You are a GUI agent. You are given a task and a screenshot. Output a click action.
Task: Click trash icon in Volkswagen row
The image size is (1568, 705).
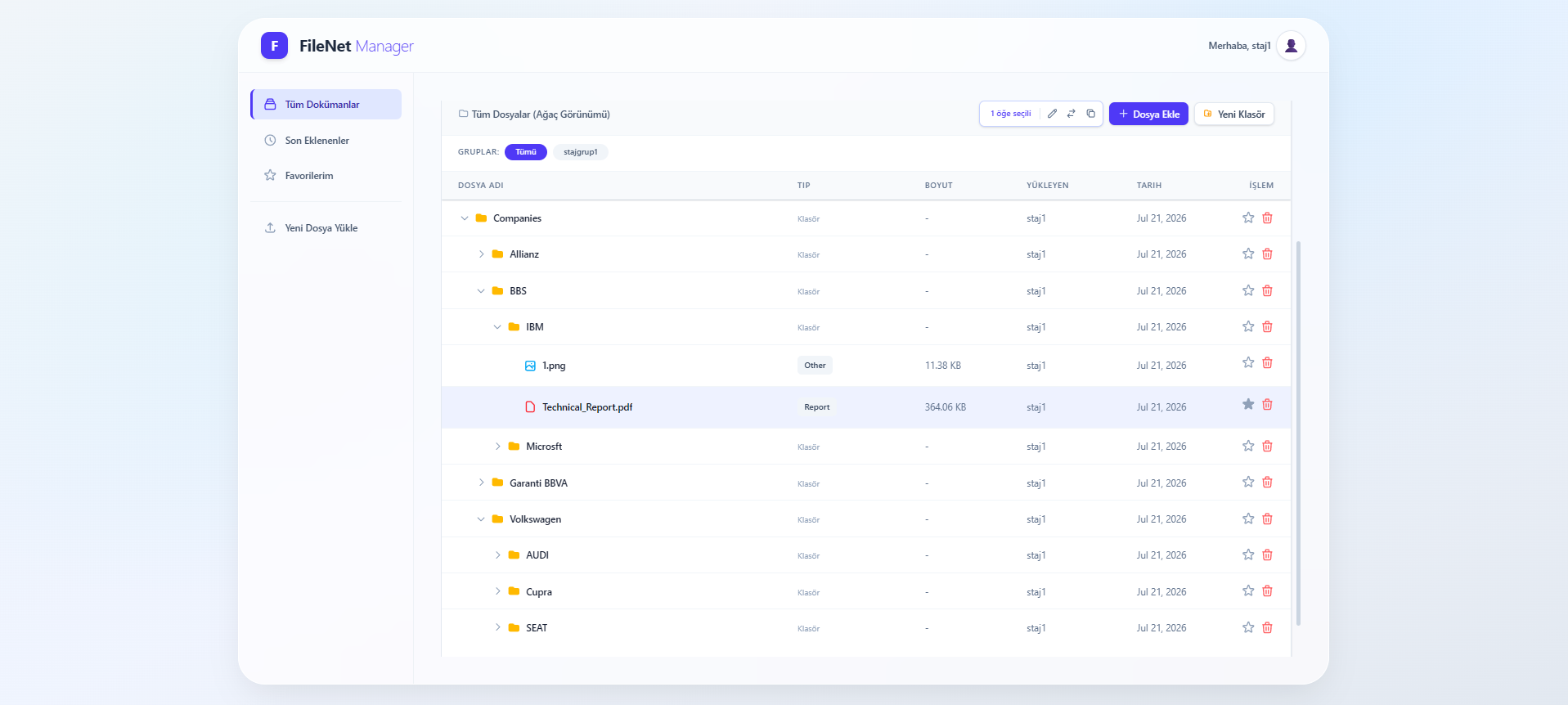(x=1267, y=519)
